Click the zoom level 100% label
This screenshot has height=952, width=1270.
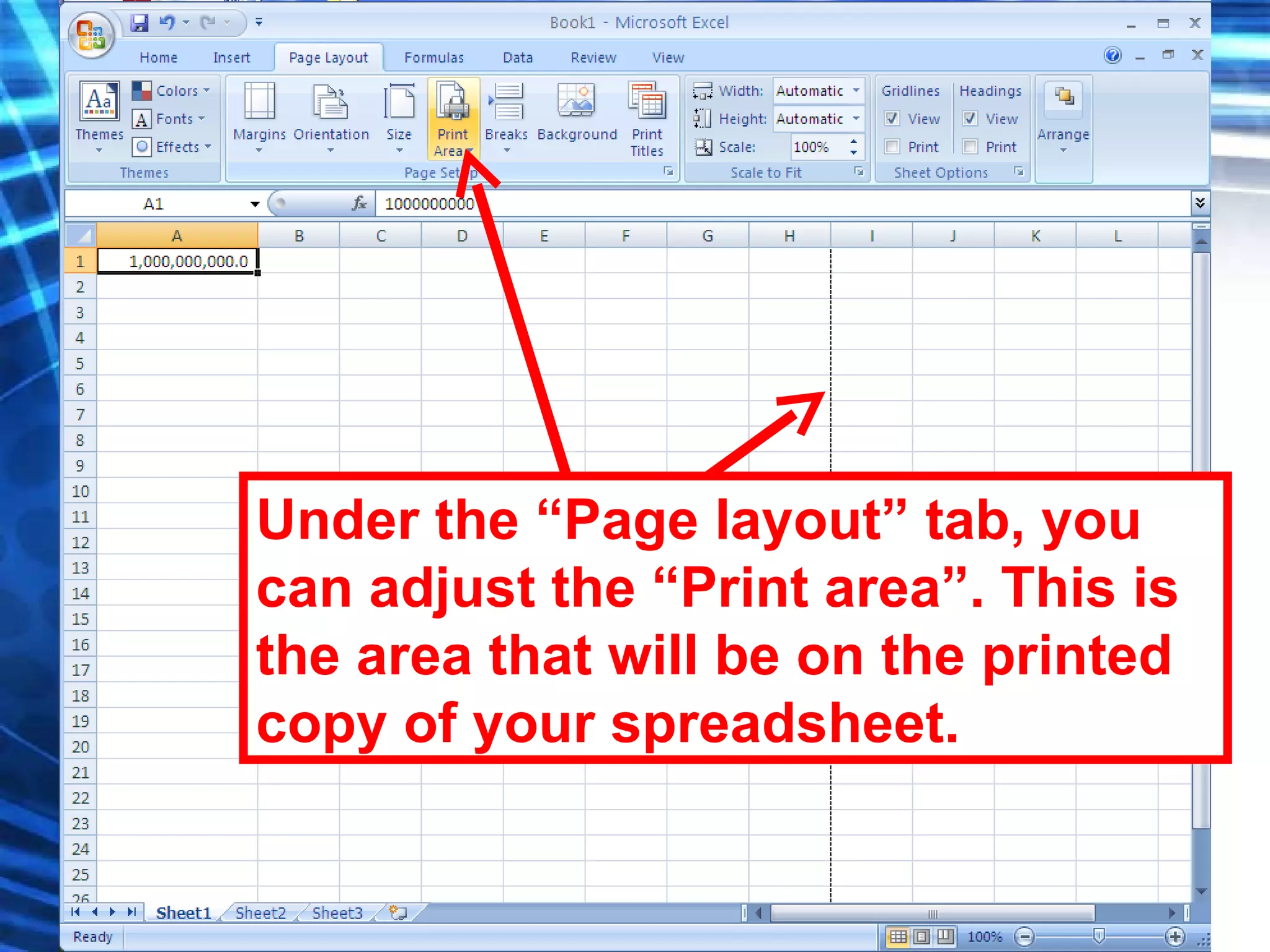coord(985,937)
